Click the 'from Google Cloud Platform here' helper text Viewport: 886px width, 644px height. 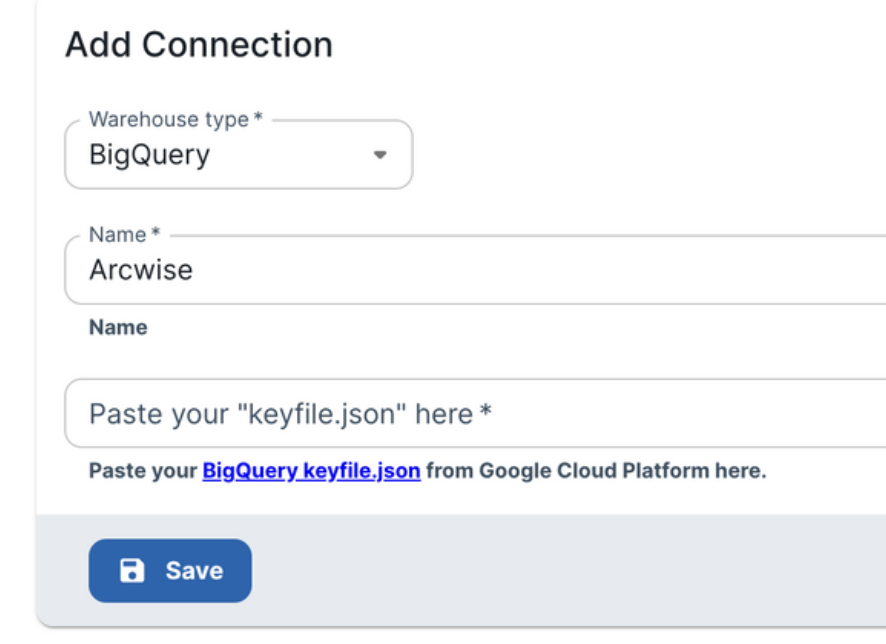click(x=595, y=470)
